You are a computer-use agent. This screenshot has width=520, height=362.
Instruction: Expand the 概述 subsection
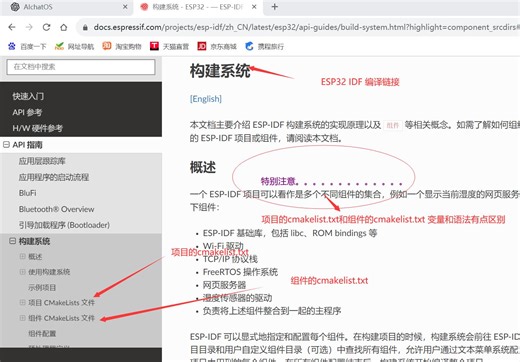click(x=22, y=256)
